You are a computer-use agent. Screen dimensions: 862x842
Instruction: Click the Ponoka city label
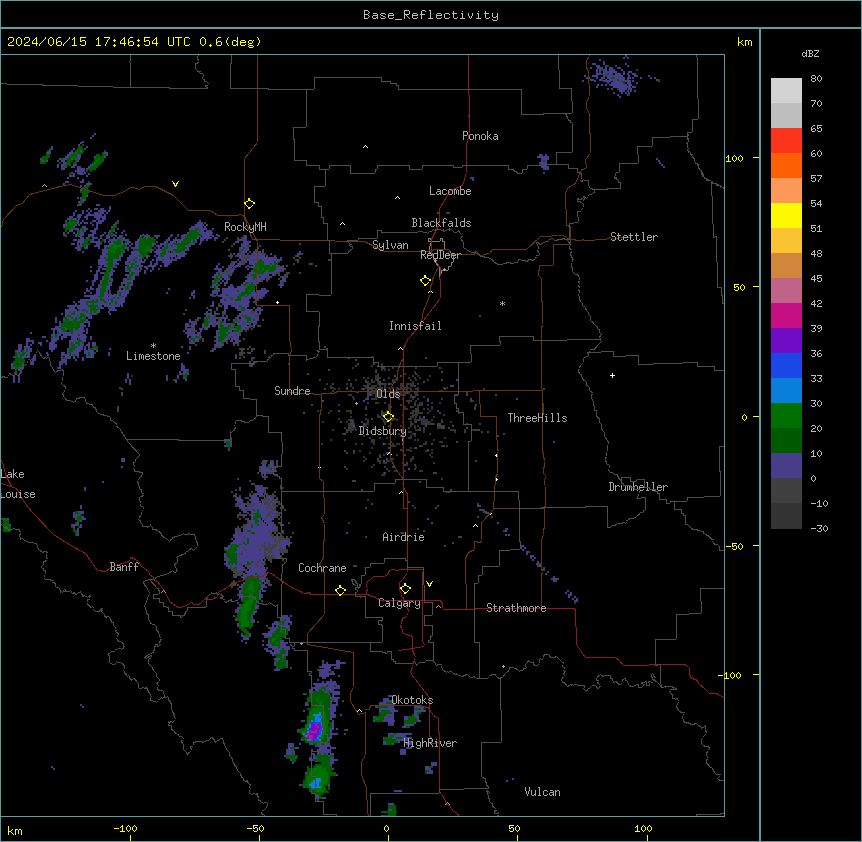point(480,136)
